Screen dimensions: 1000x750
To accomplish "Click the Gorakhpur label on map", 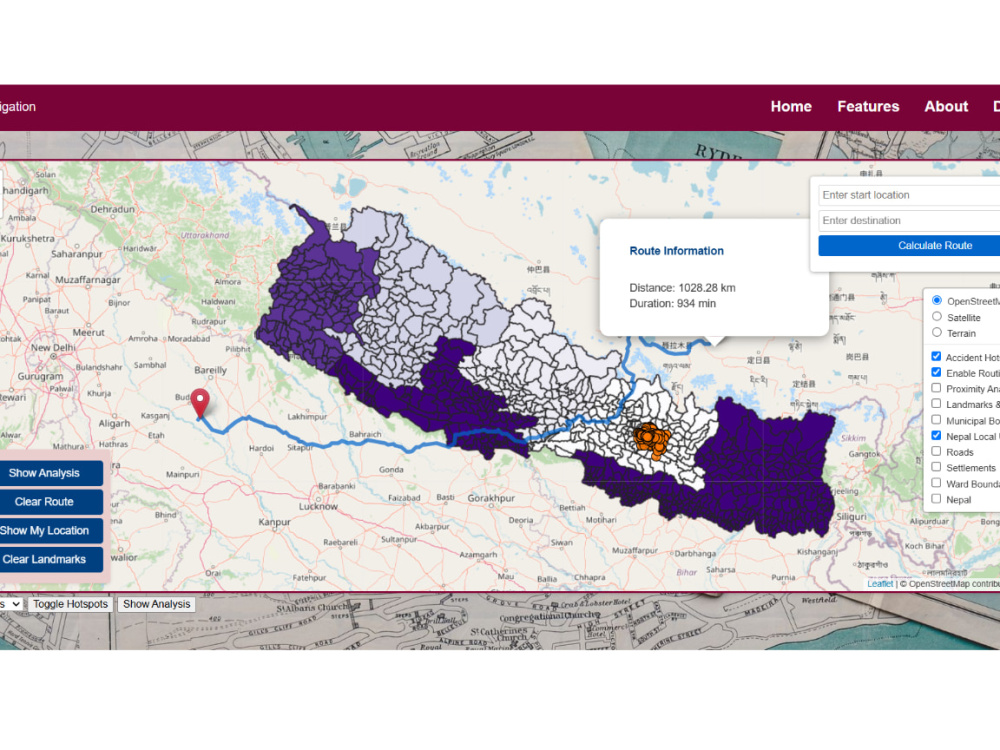I will 491,497.
